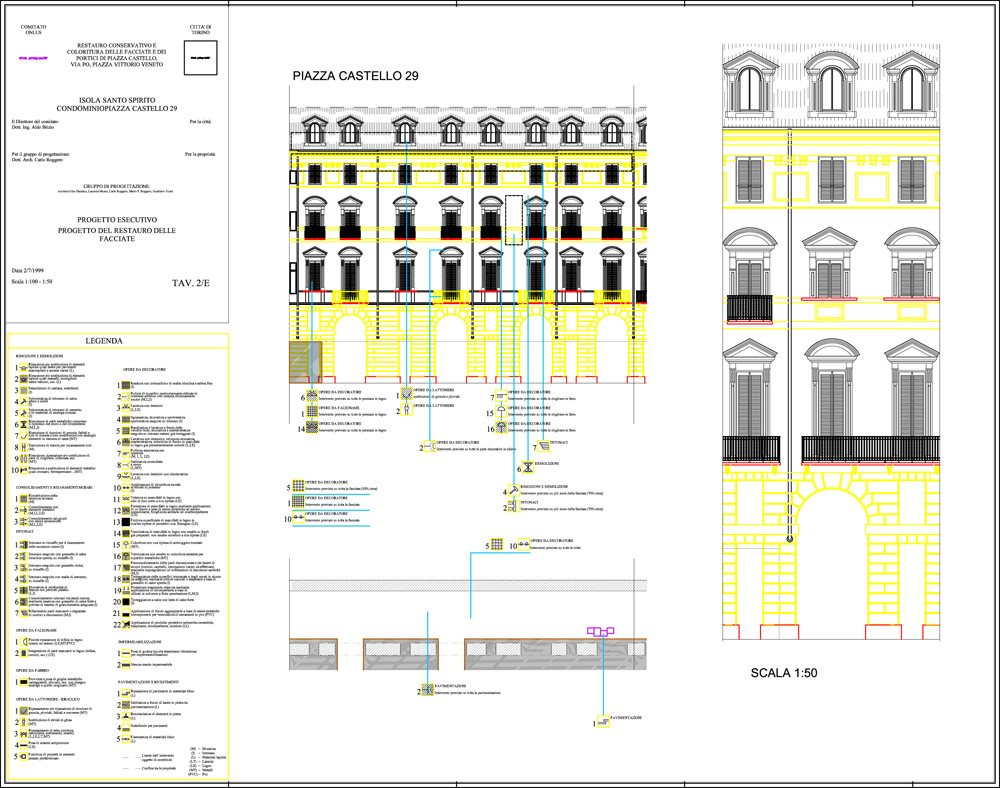
Task: Select the hourglass Demolizioni icon numbered 6
Action: click(x=527, y=469)
